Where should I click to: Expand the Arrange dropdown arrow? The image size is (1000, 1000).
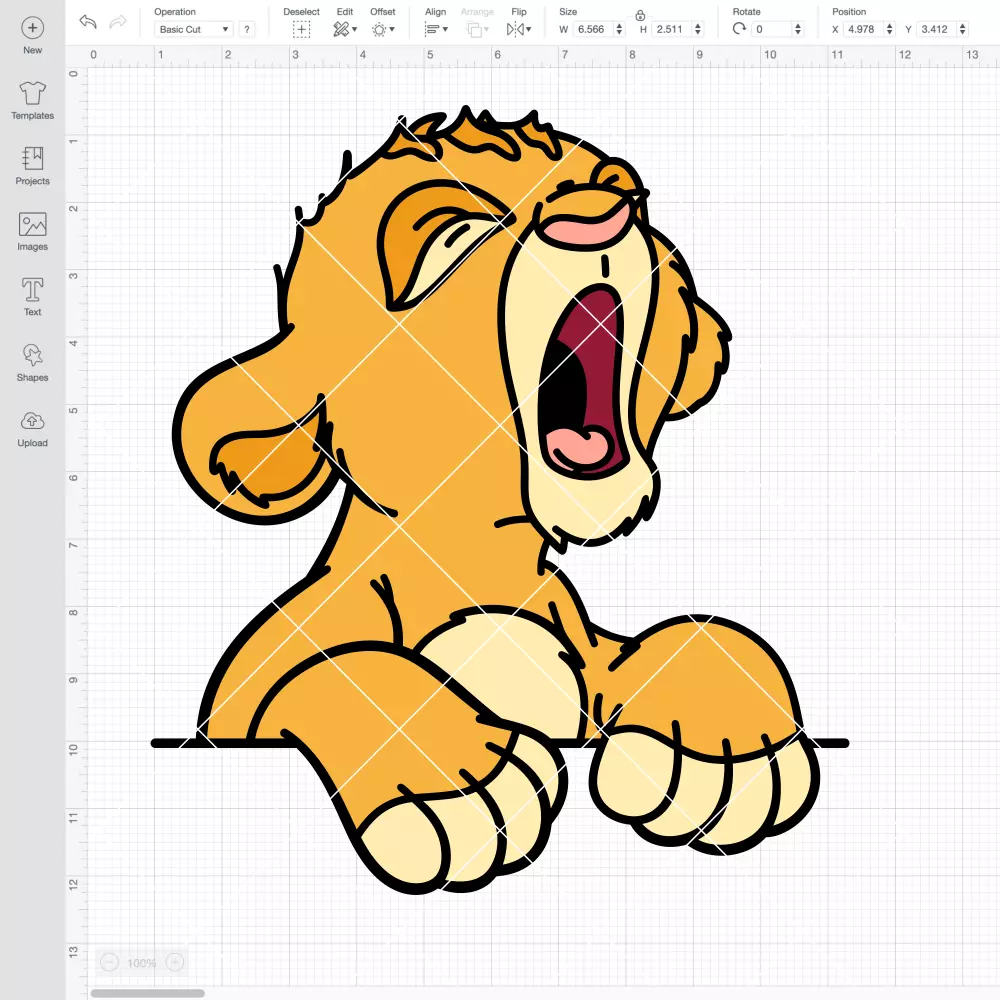(x=487, y=29)
